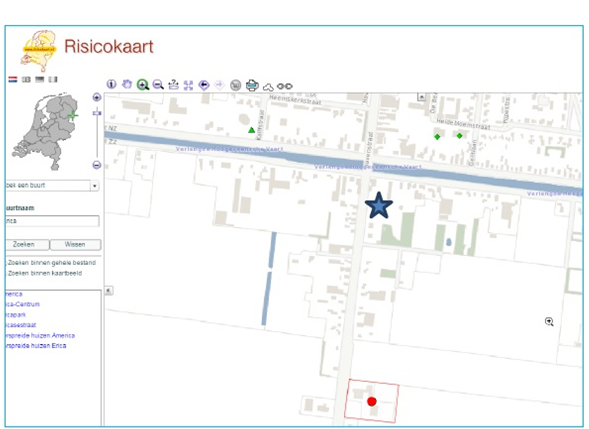The image size is (589, 429).
Task: Zoom to full map extent
Action: (188, 85)
